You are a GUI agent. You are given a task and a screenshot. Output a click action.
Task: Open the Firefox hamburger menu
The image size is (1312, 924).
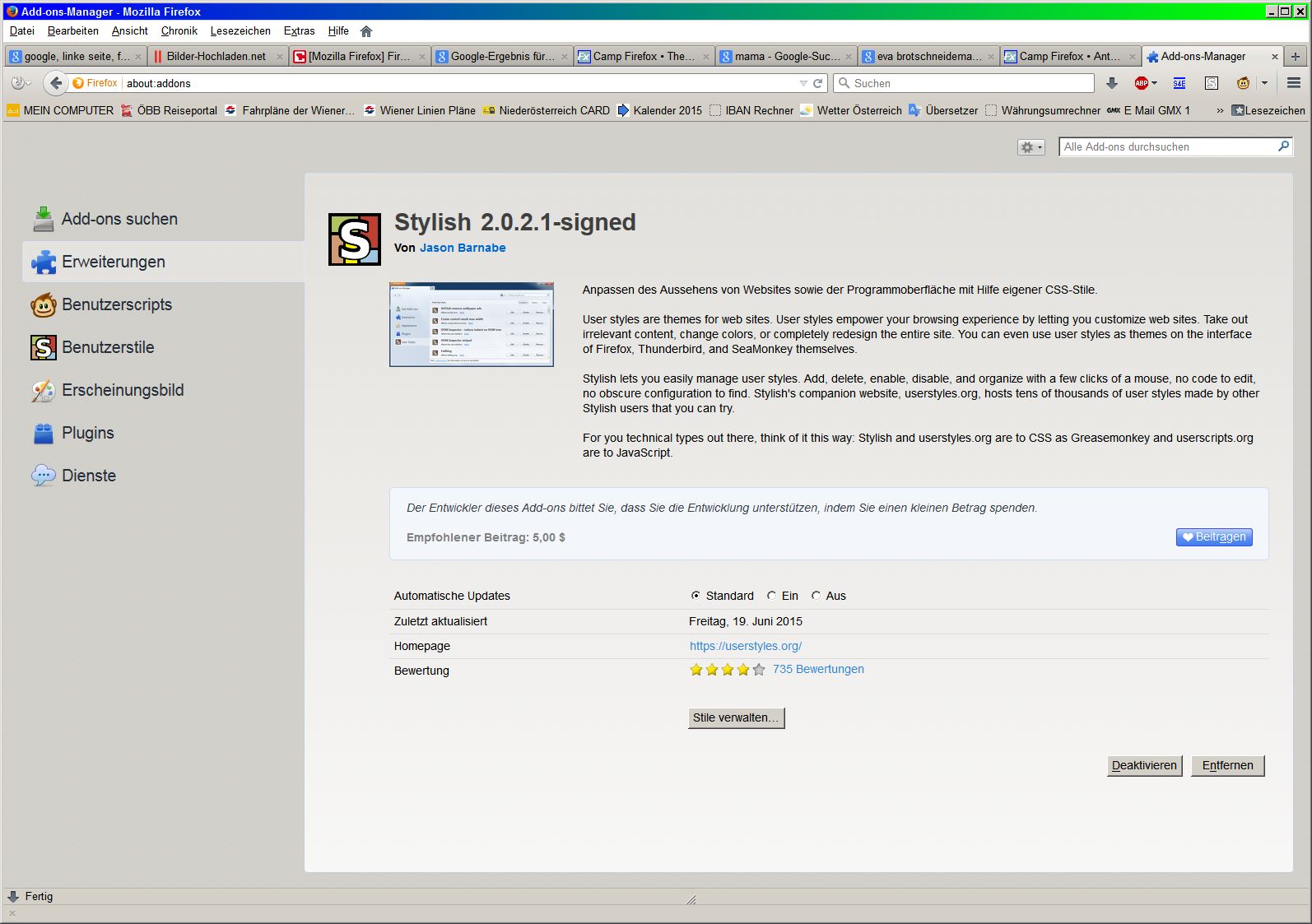click(x=1294, y=83)
